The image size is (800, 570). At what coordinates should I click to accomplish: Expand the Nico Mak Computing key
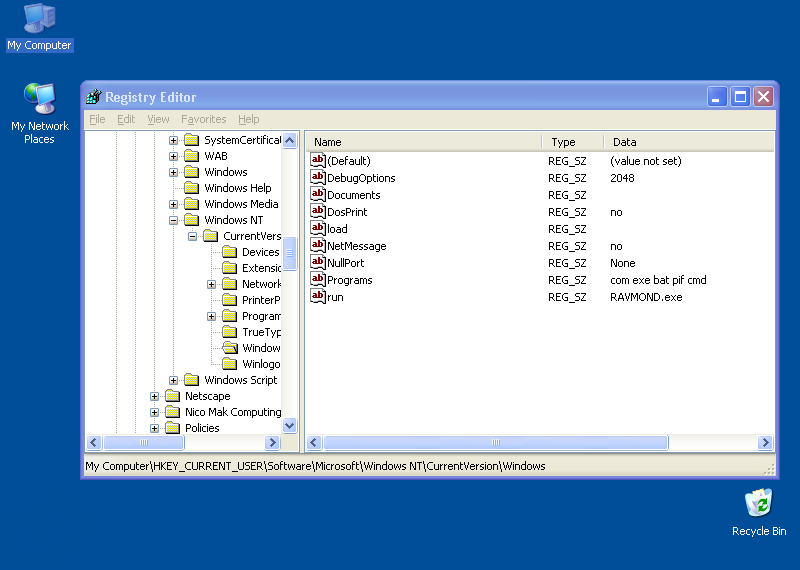(154, 412)
